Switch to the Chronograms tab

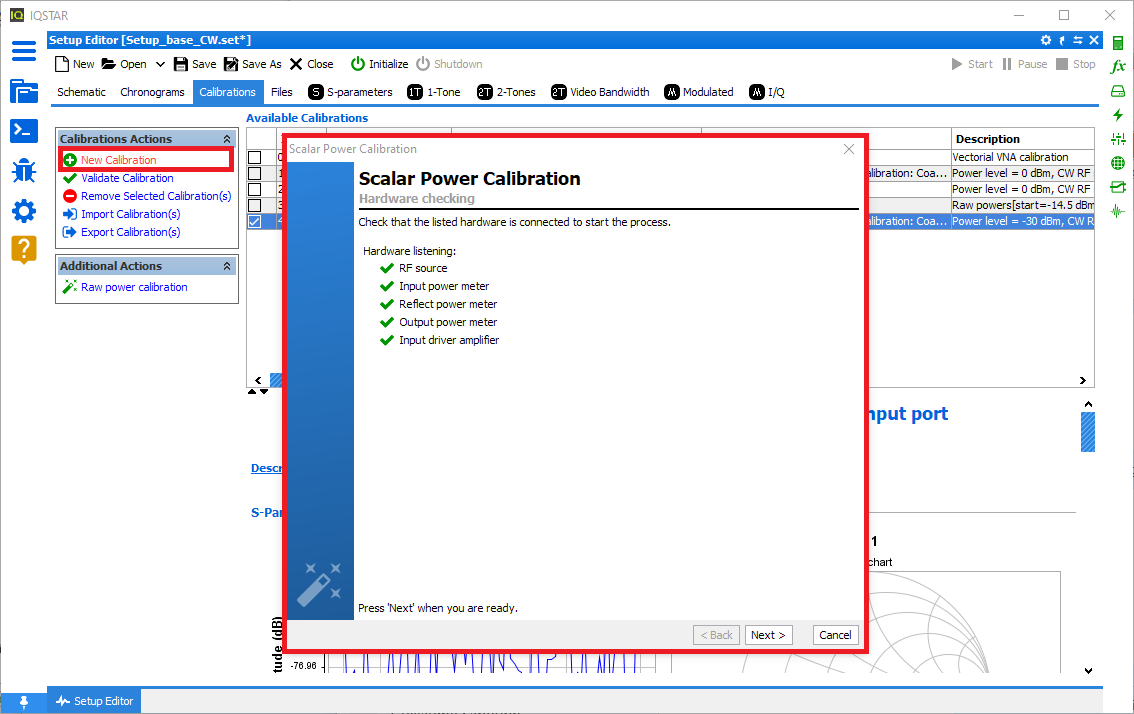(152, 92)
